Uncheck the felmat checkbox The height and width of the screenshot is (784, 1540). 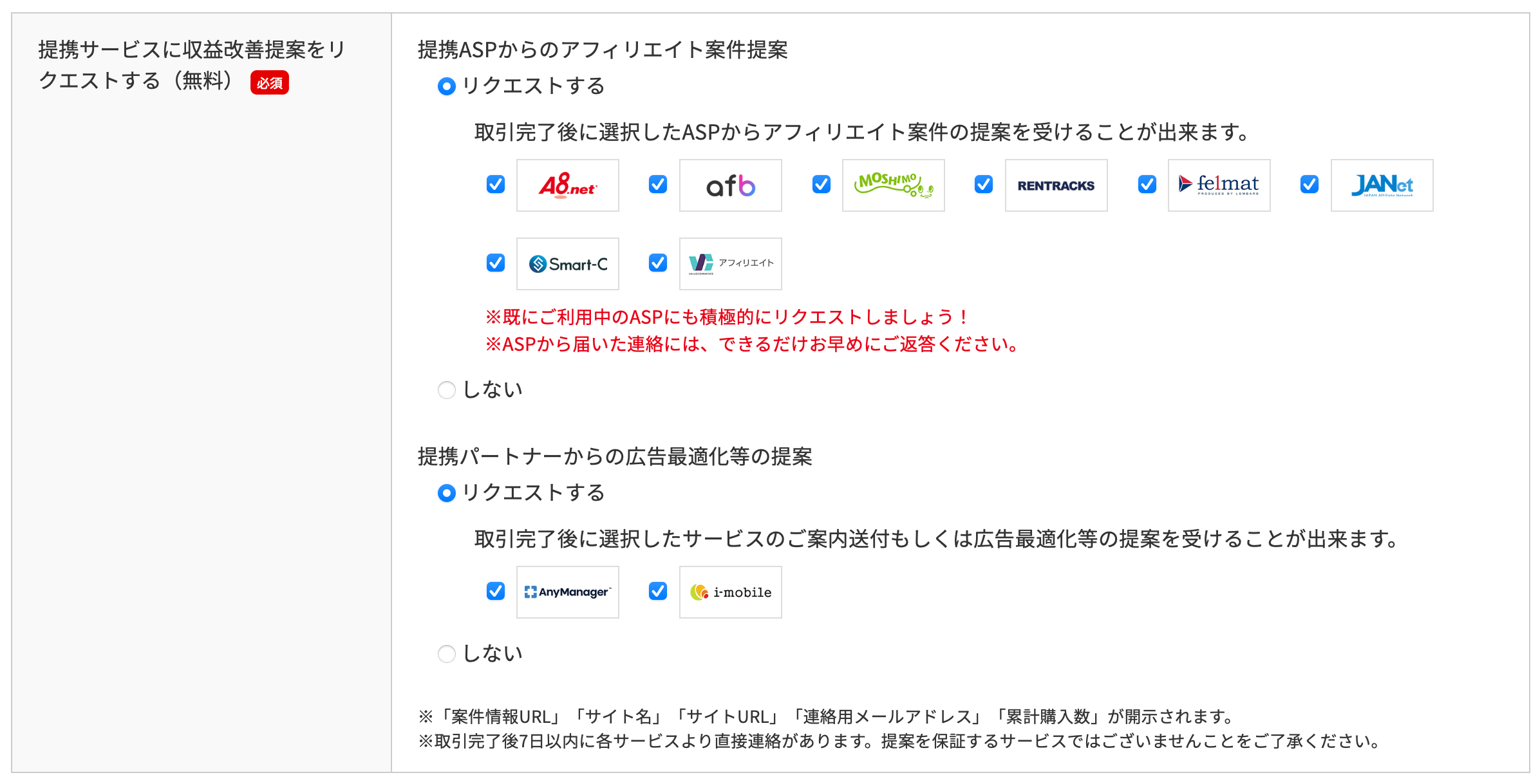click(x=1147, y=185)
